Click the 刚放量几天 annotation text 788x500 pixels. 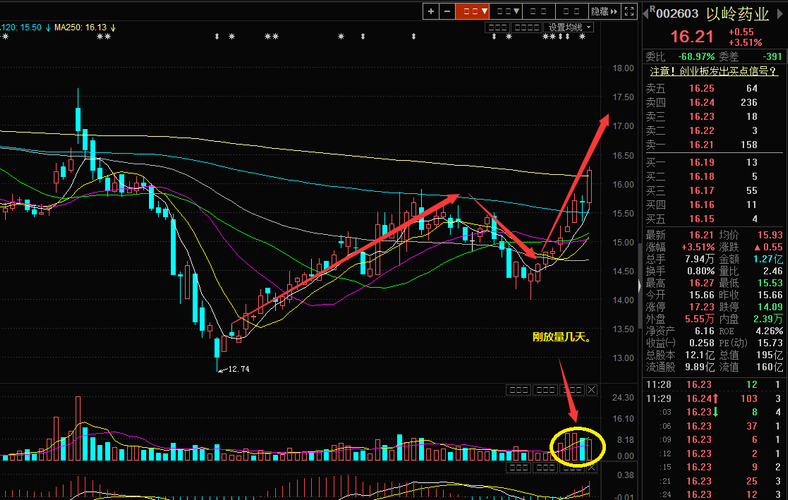pos(562,337)
